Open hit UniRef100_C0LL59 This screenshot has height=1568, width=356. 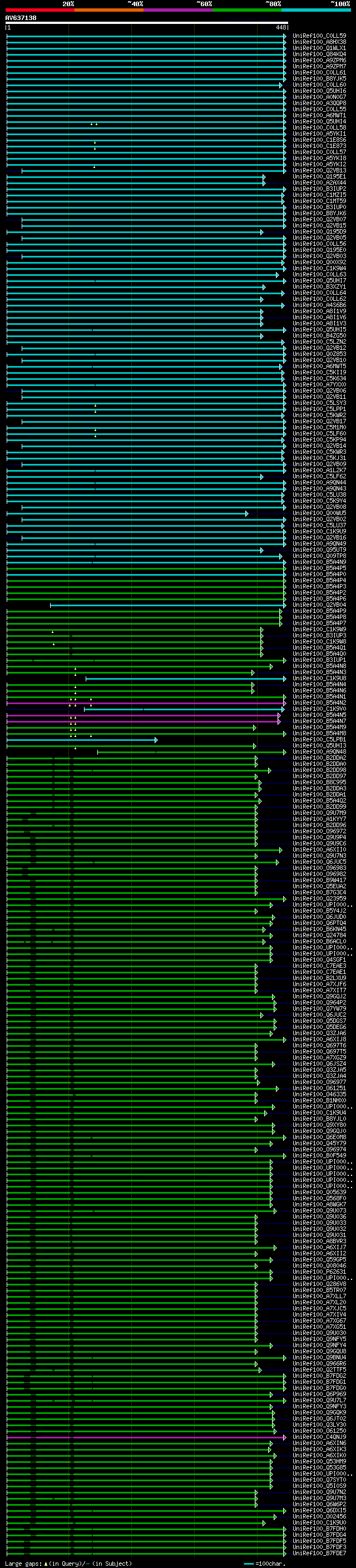(x=319, y=36)
